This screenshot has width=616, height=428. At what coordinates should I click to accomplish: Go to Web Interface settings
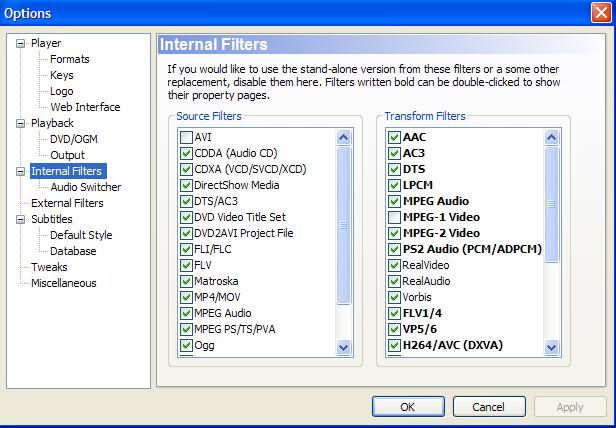pos(85,107)
